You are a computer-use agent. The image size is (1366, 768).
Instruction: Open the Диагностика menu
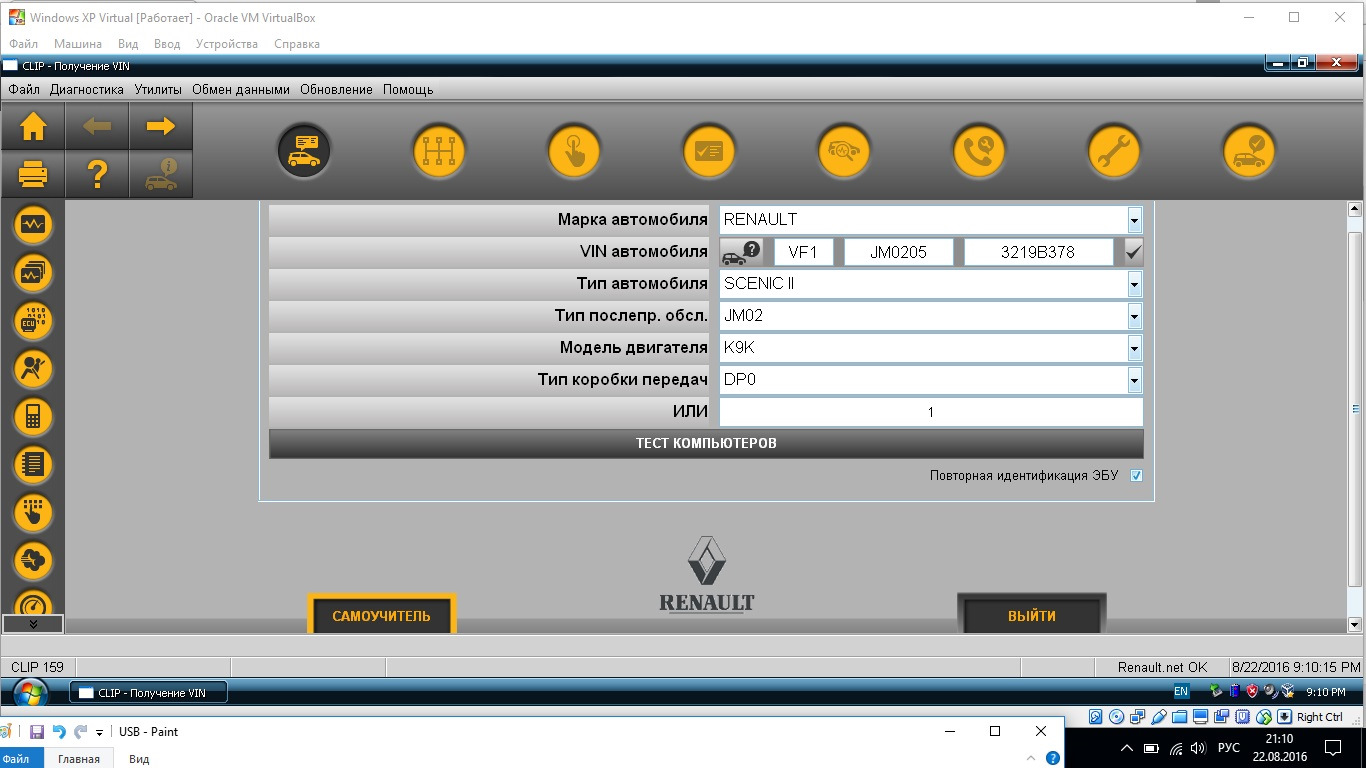87,89
